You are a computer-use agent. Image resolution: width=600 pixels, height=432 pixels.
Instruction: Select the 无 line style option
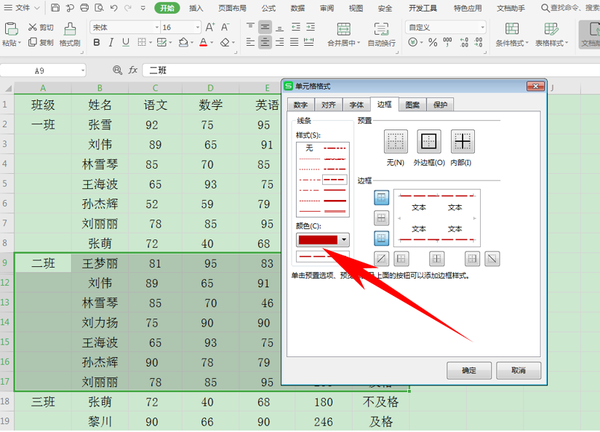[310, 147]
